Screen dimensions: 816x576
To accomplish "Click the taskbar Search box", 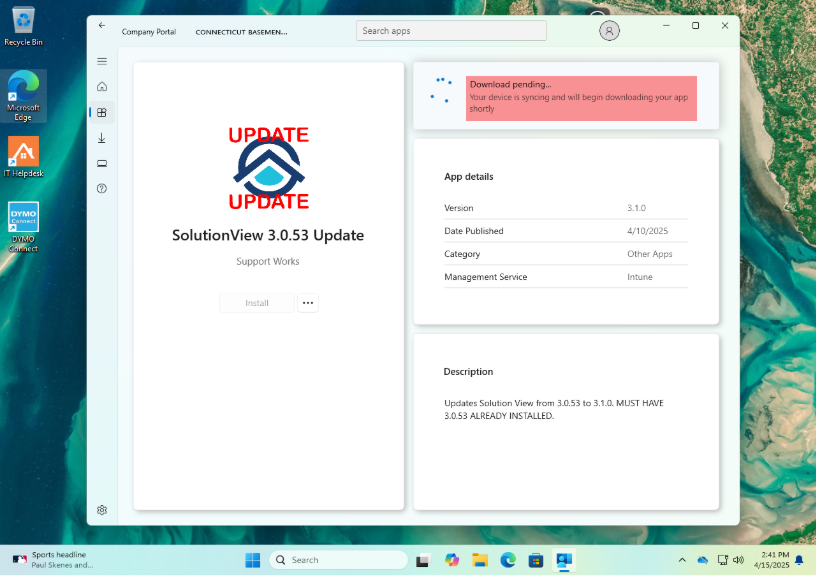I will point(338,560).
